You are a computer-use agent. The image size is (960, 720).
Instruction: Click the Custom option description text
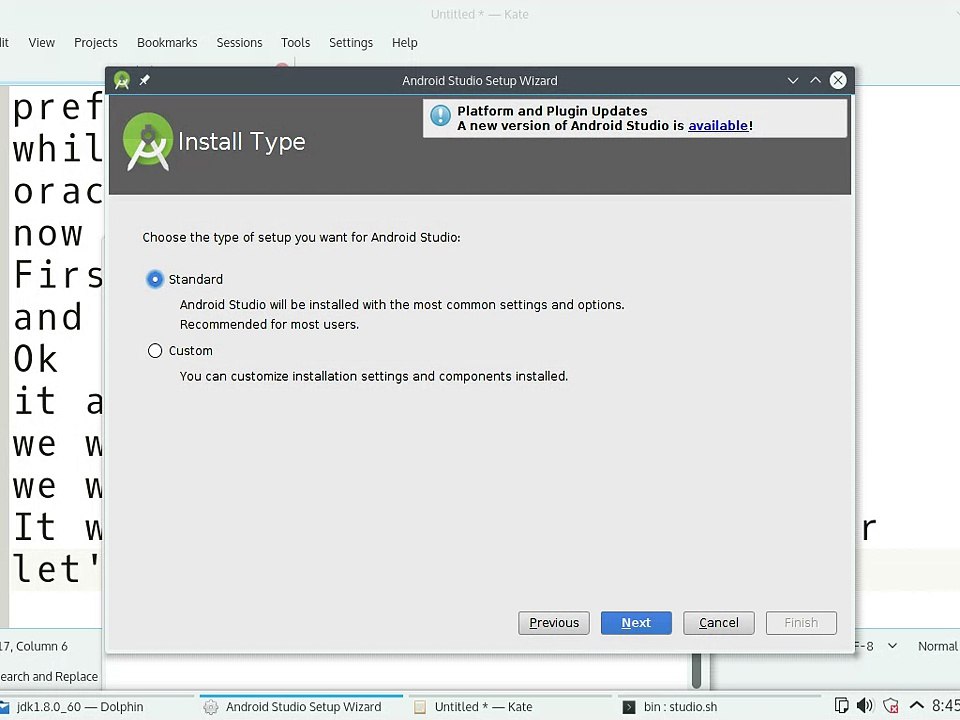coord(373,376)
